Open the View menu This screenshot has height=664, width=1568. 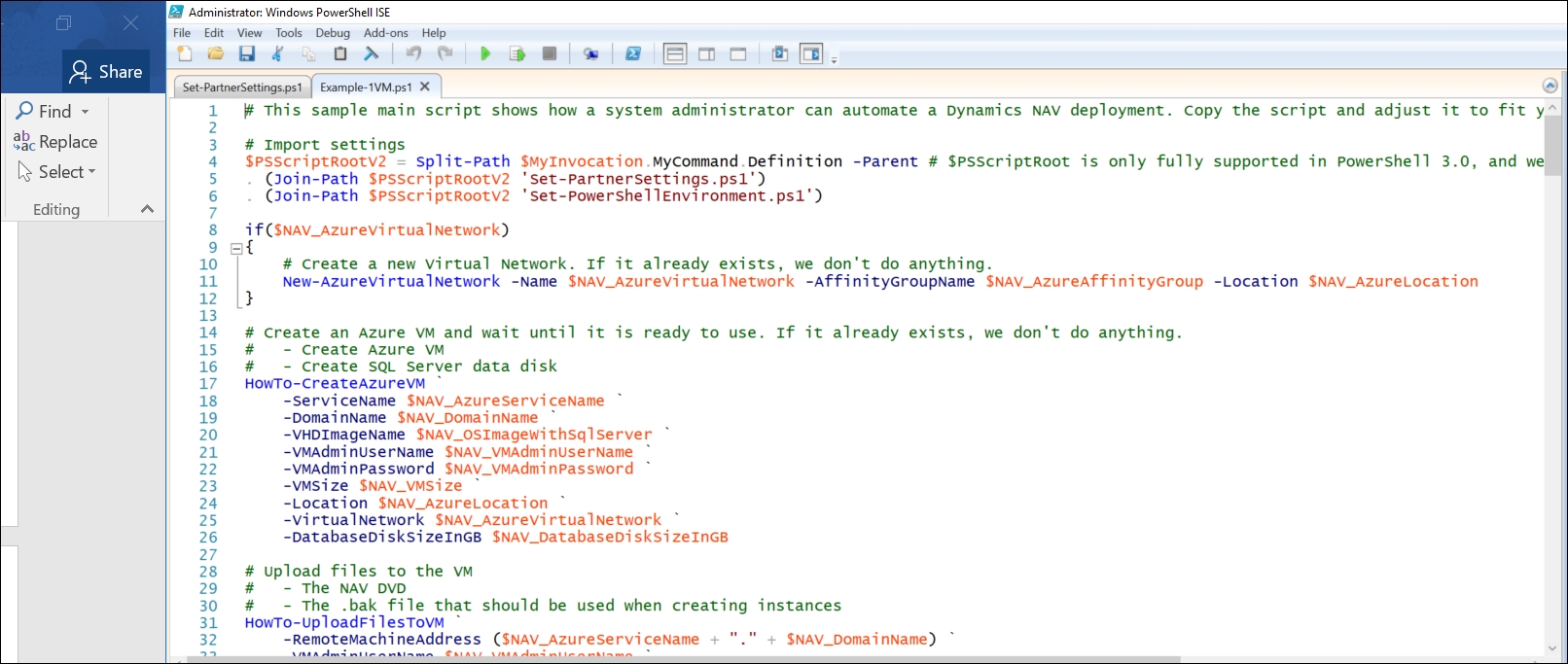point(249,33)
